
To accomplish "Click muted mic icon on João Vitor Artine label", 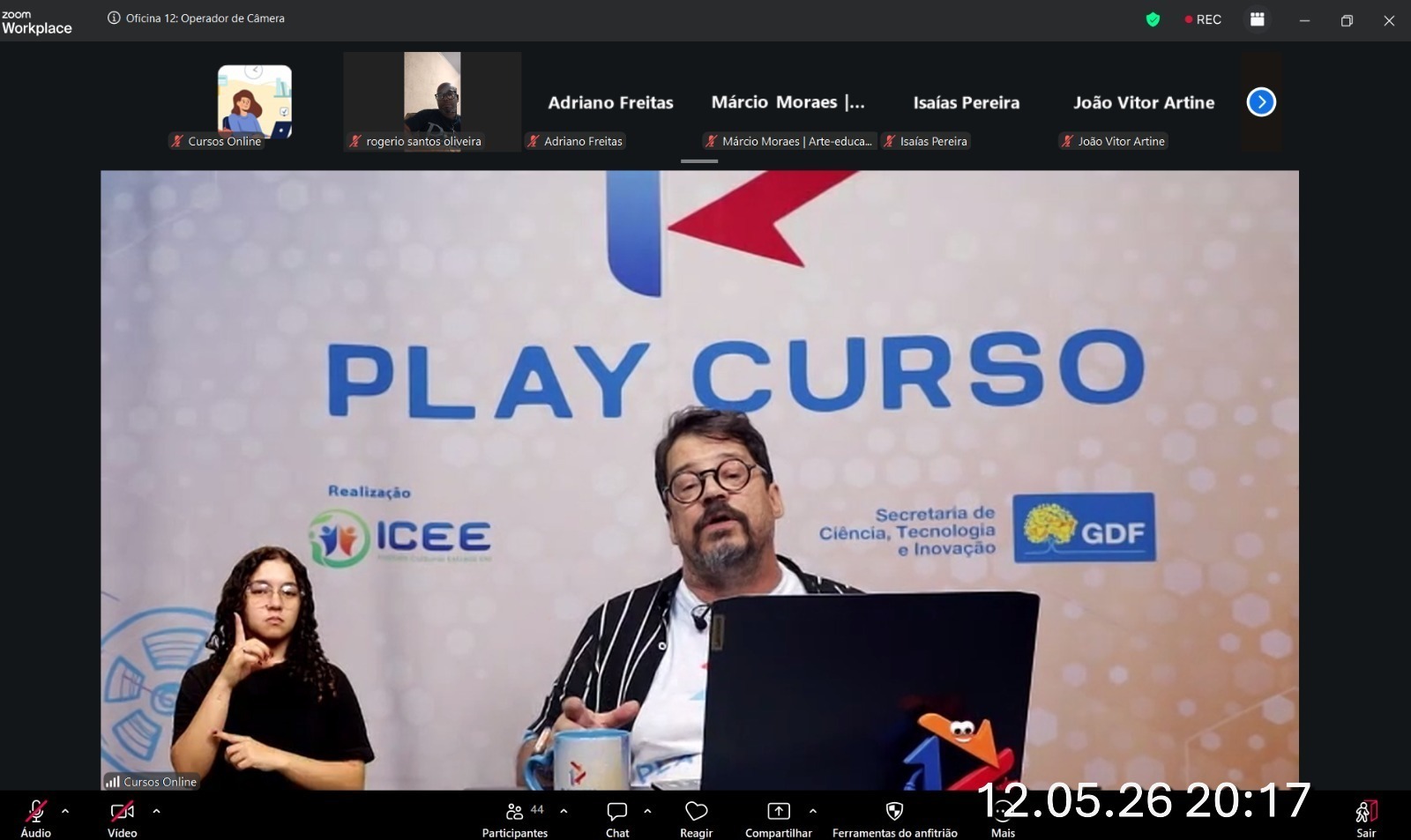I will (x=1068, y=141).
